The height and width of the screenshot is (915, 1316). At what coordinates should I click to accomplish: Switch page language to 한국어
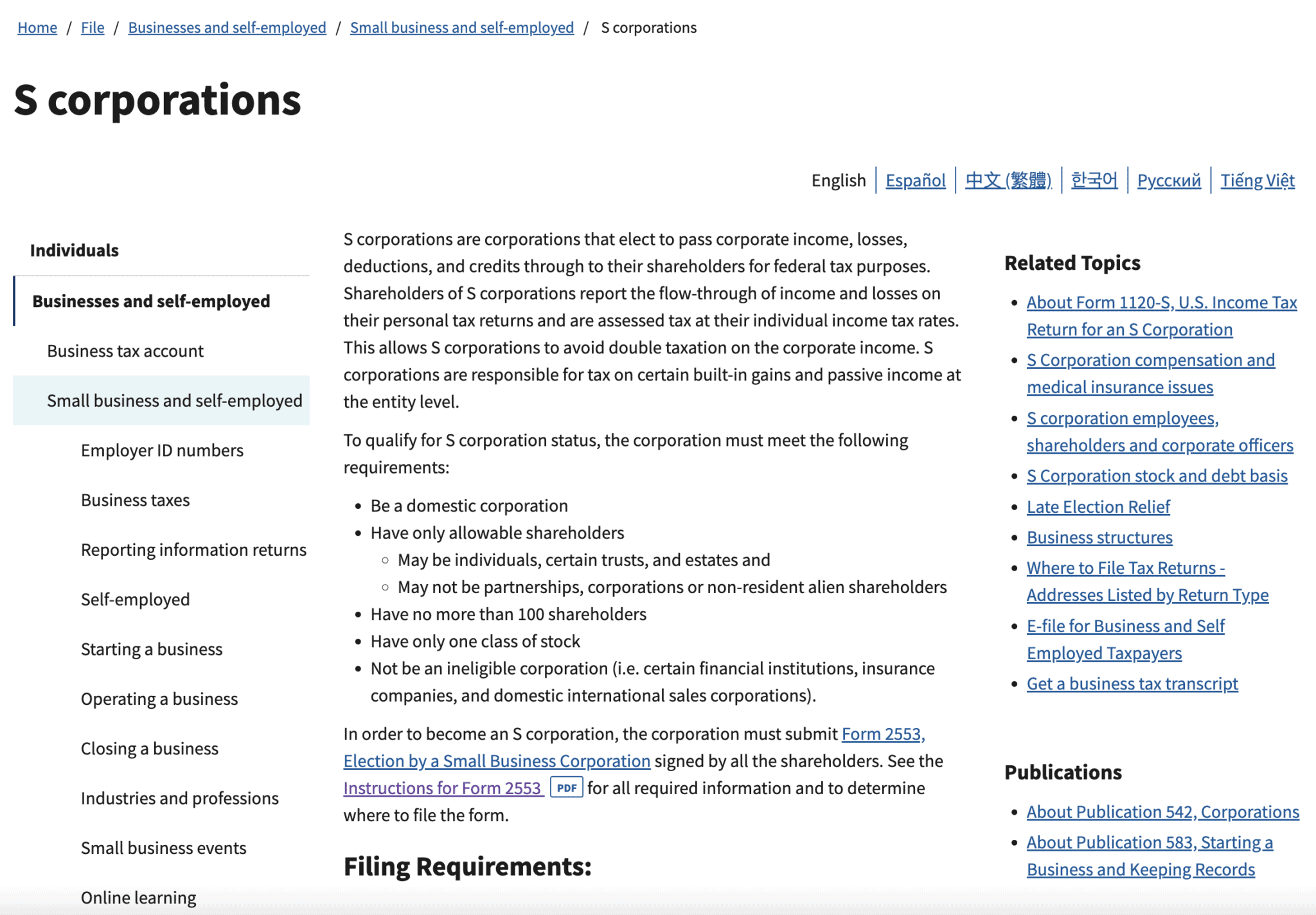pyautogui.click(x=1094, y=181)
